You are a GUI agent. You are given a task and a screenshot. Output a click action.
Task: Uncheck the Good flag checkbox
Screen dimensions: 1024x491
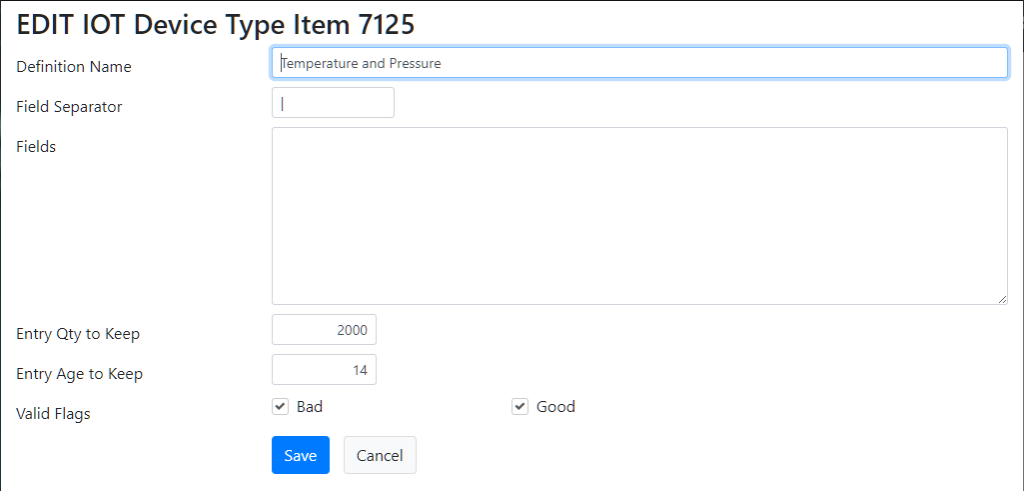520,407
